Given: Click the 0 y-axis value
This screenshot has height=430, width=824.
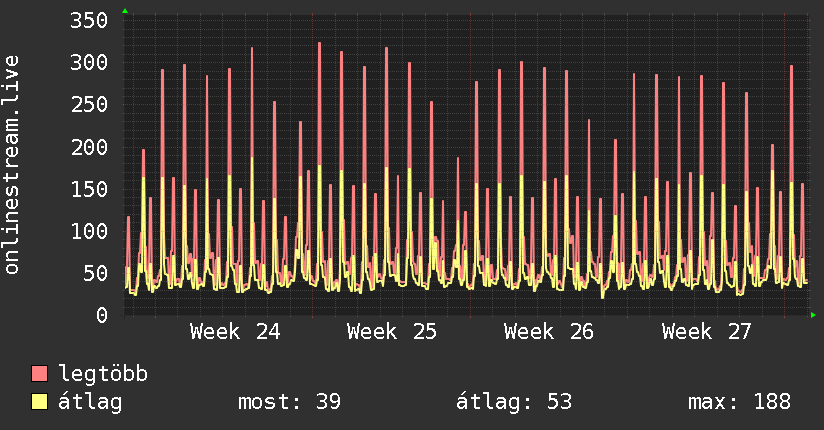Looking at the screenshot, I should point(102,315).
